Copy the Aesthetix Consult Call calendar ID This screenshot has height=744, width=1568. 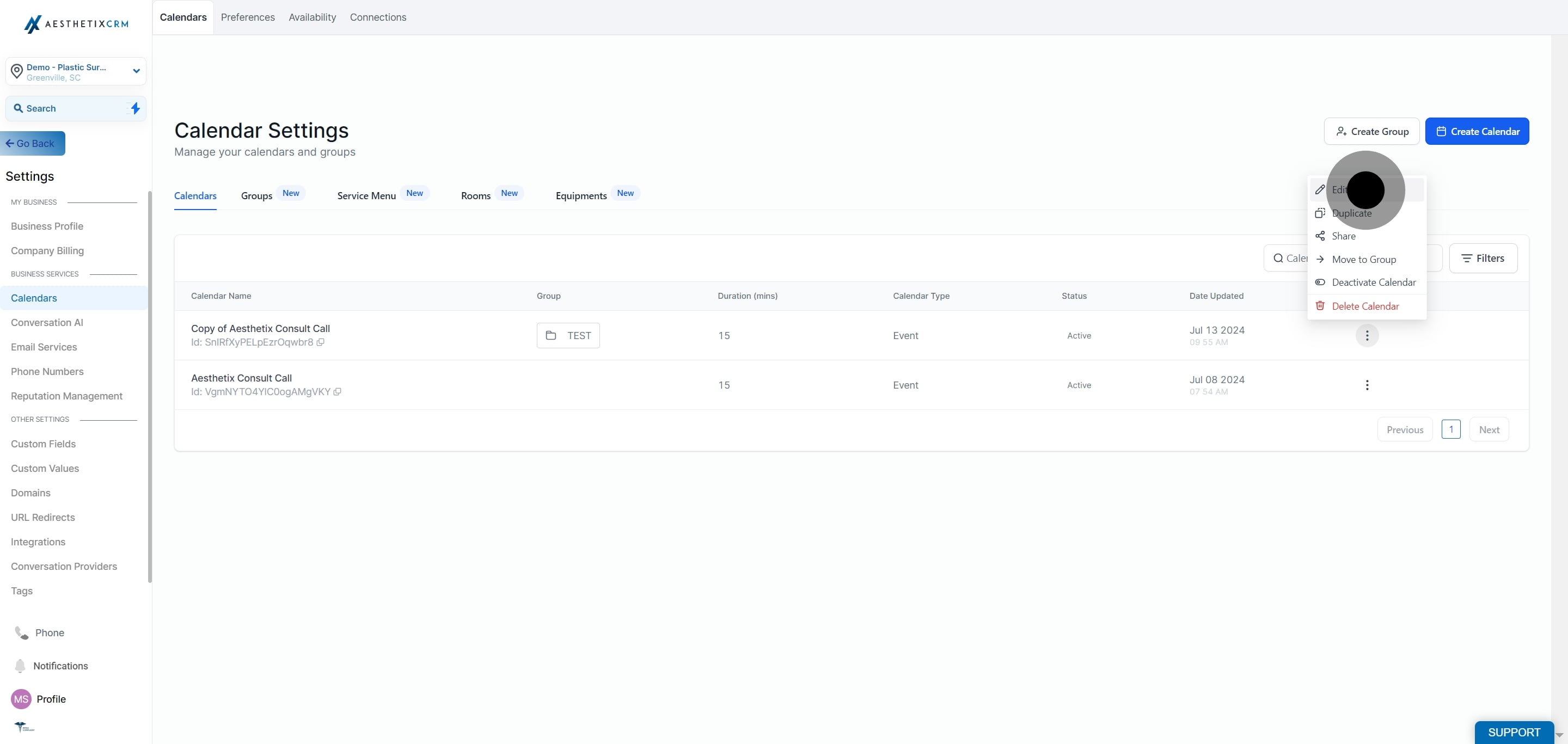click(337, 392)
